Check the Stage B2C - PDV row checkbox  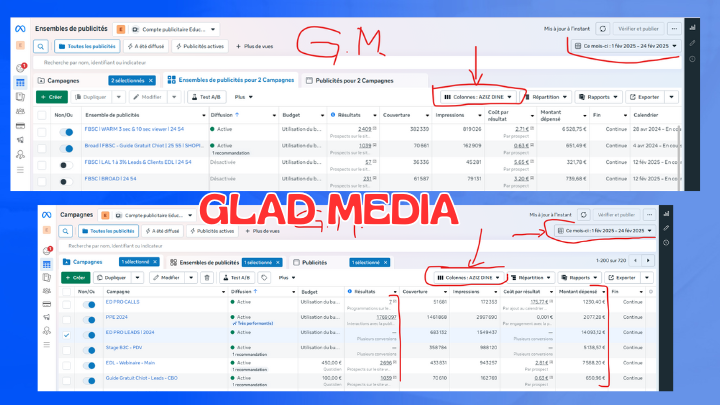pos(67,350)
